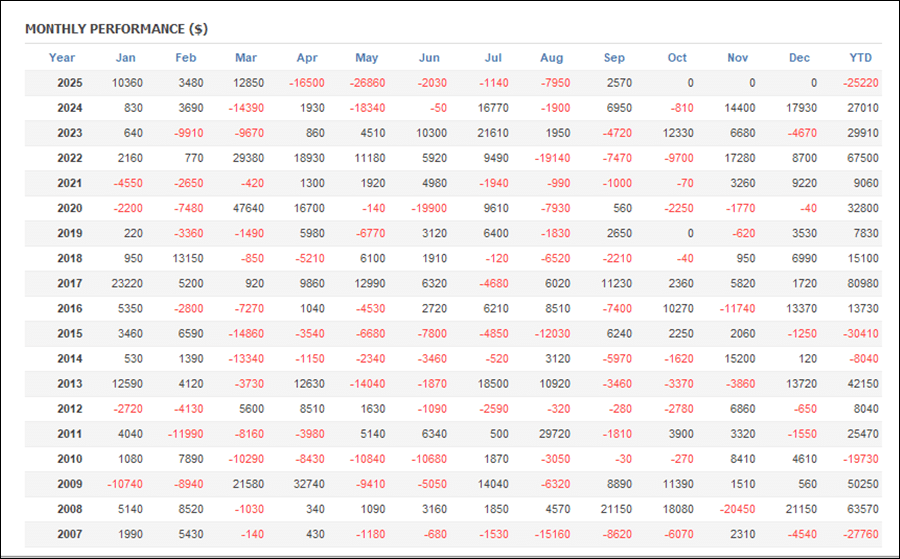This screenshot has height=559, width=900.
Task: Click 2017 YTD value 80980
Action: coord(863,284)
